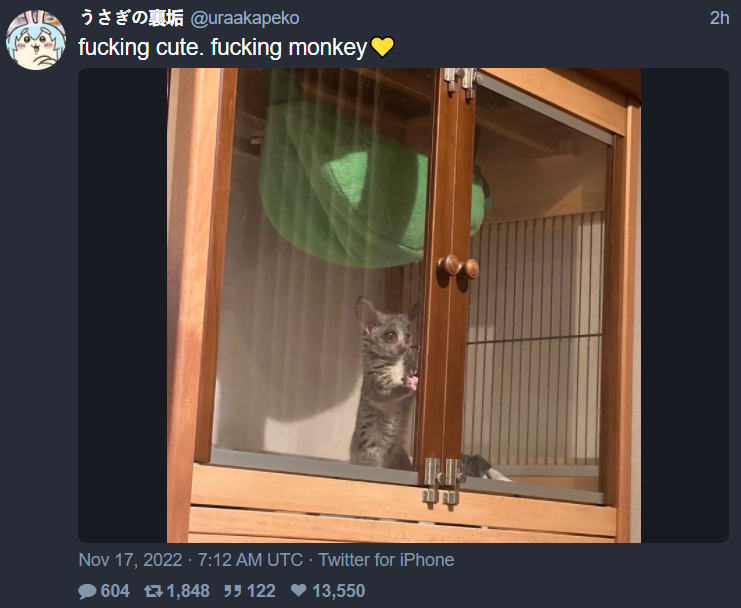The image size is (741, 608).
Task: Click the dark letterbox left of photo
Action: [x=122, y=305]
